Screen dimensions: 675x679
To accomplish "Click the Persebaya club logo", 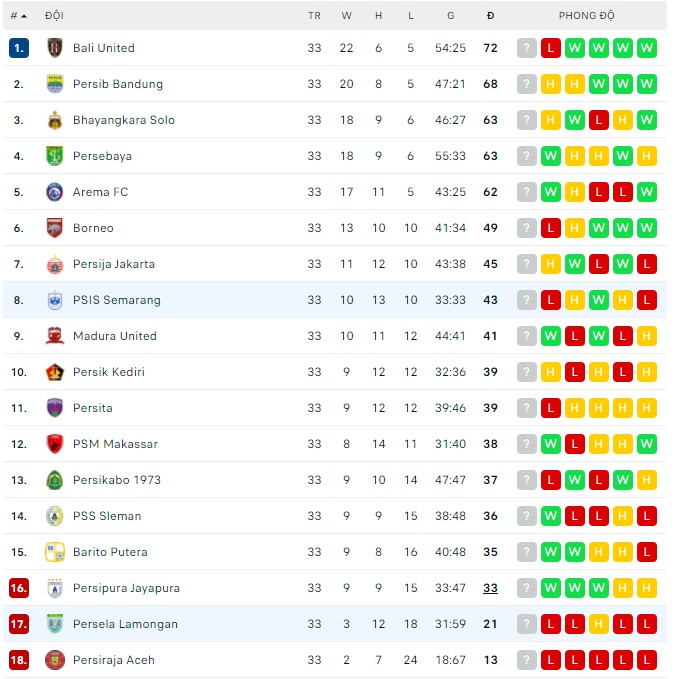I will tap(55, 156).
